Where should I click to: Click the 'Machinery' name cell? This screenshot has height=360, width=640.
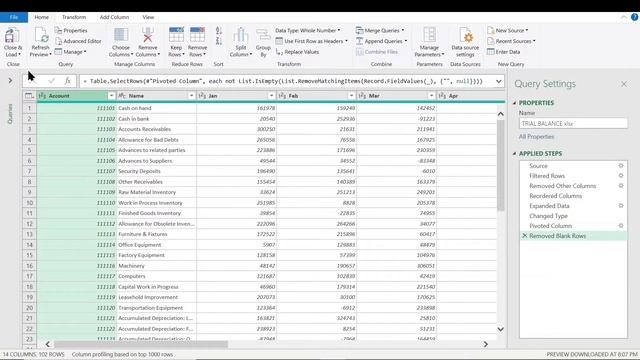tap(156, 266)
